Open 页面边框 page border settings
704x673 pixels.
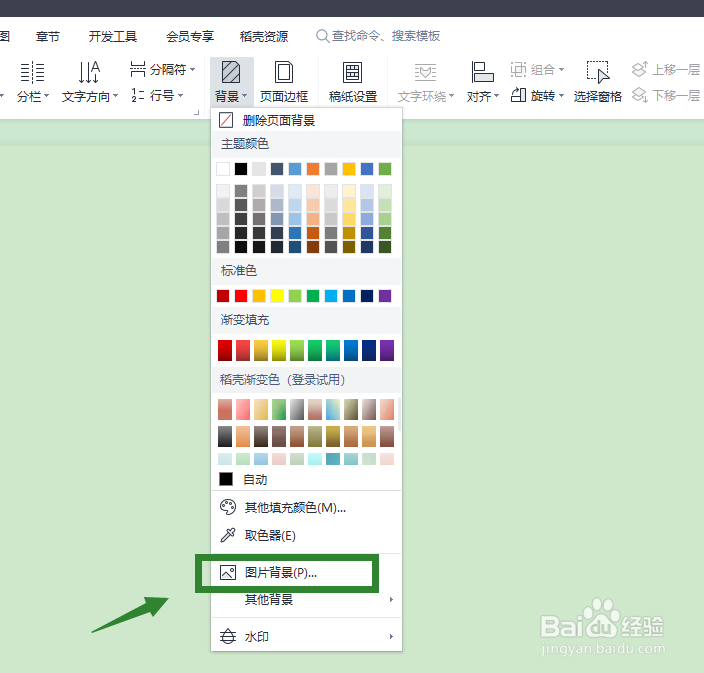pos(284,82)
